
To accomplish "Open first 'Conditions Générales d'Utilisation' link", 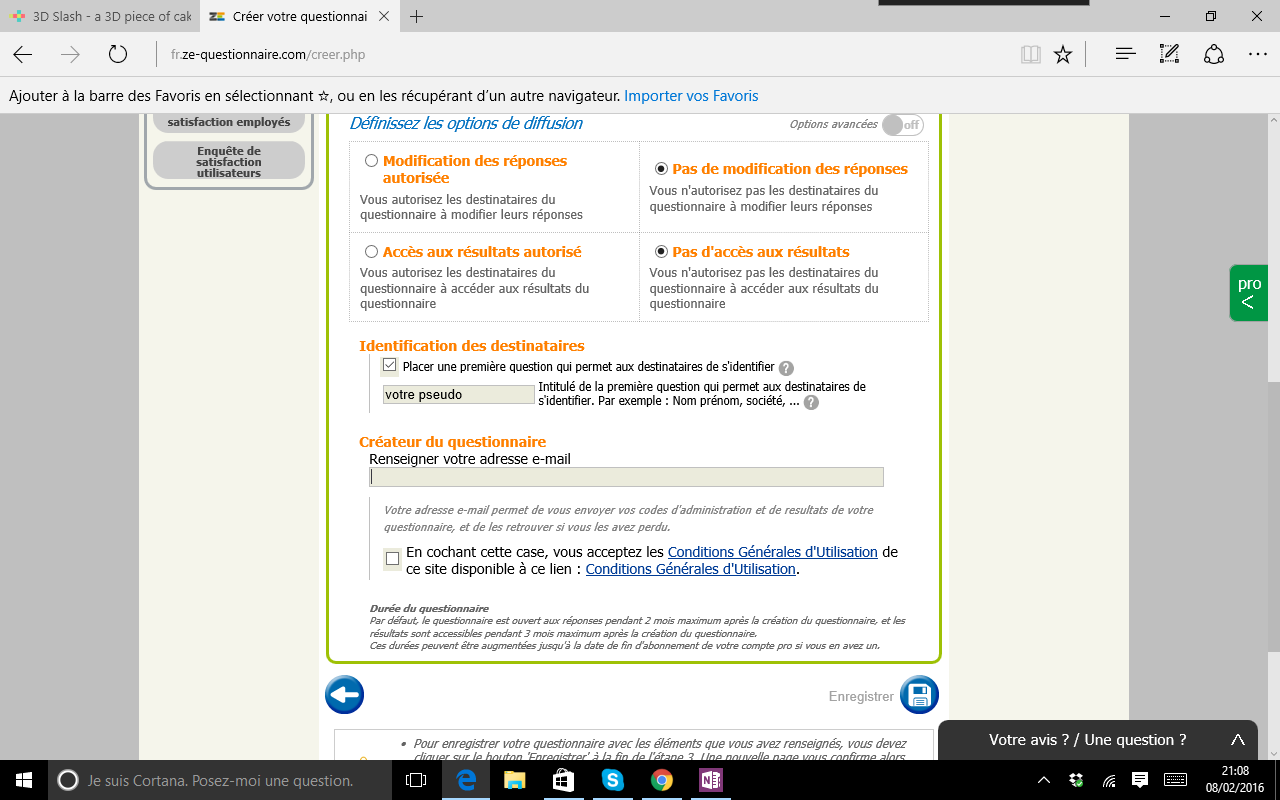I will 773,552.
